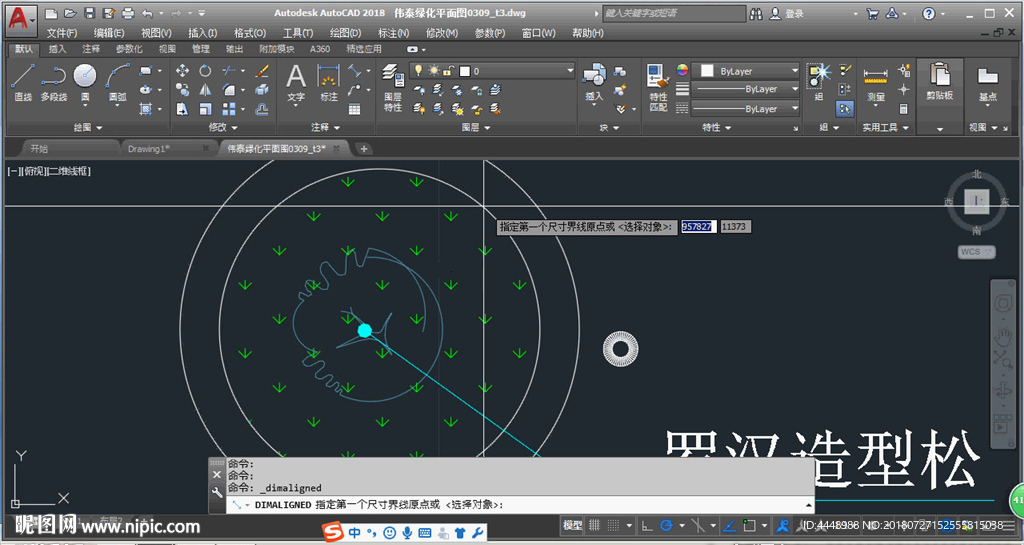Click the layer 0 color swatch
Screen dimensions: 1024x545
[465, 71]
